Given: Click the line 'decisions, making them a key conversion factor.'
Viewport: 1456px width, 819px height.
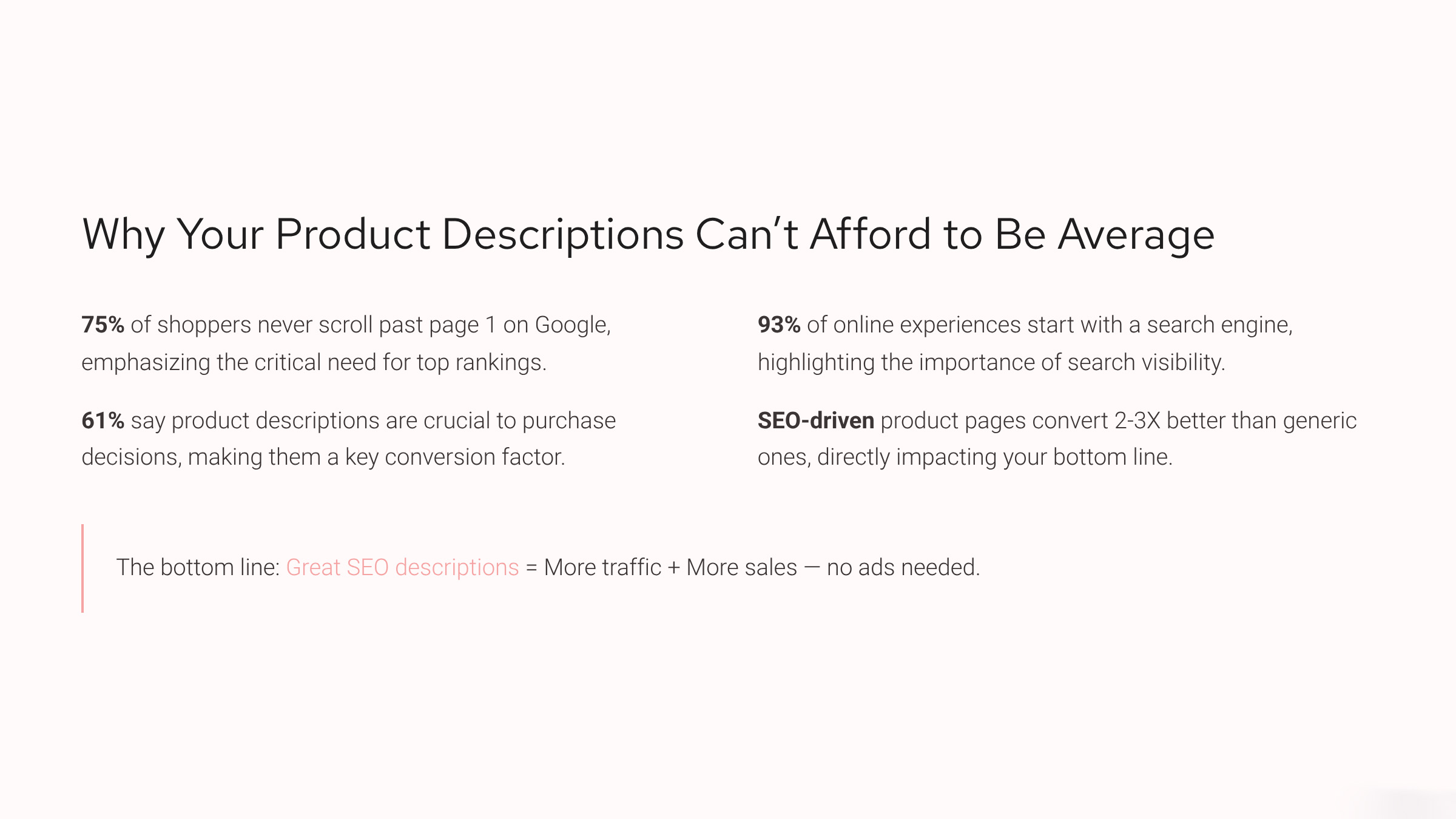Looking at the screenshot, I should point(323,457).
